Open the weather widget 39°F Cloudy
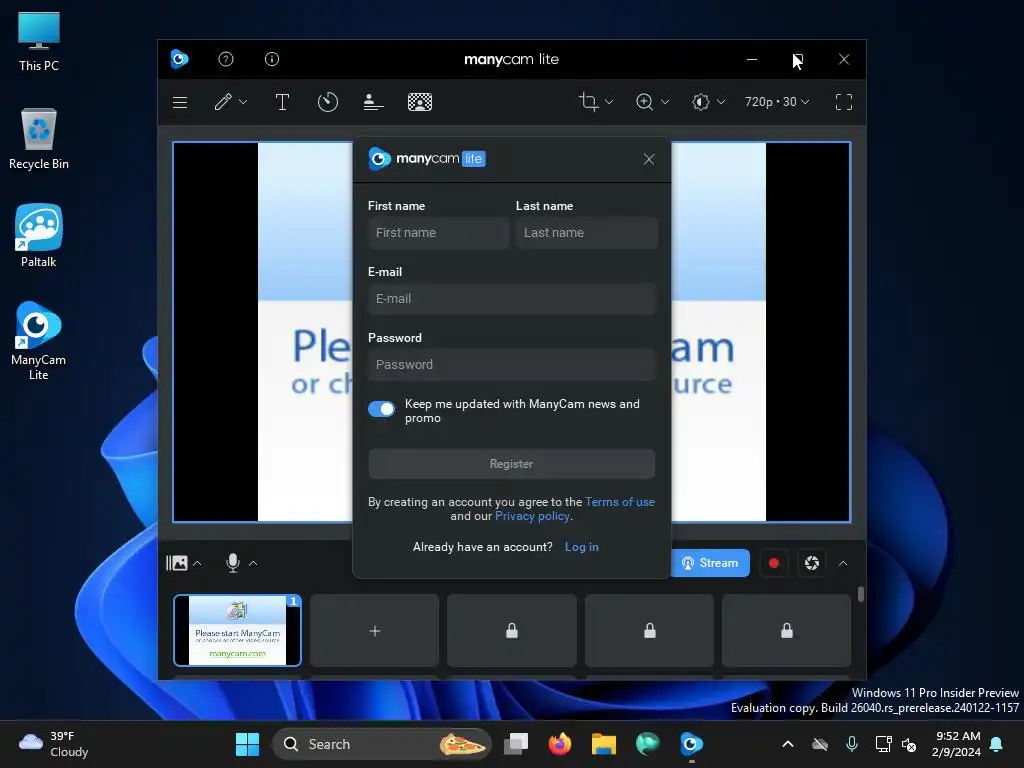This screenshot has width=1024, height=768. pyautogui.click(x=54, y=744)
